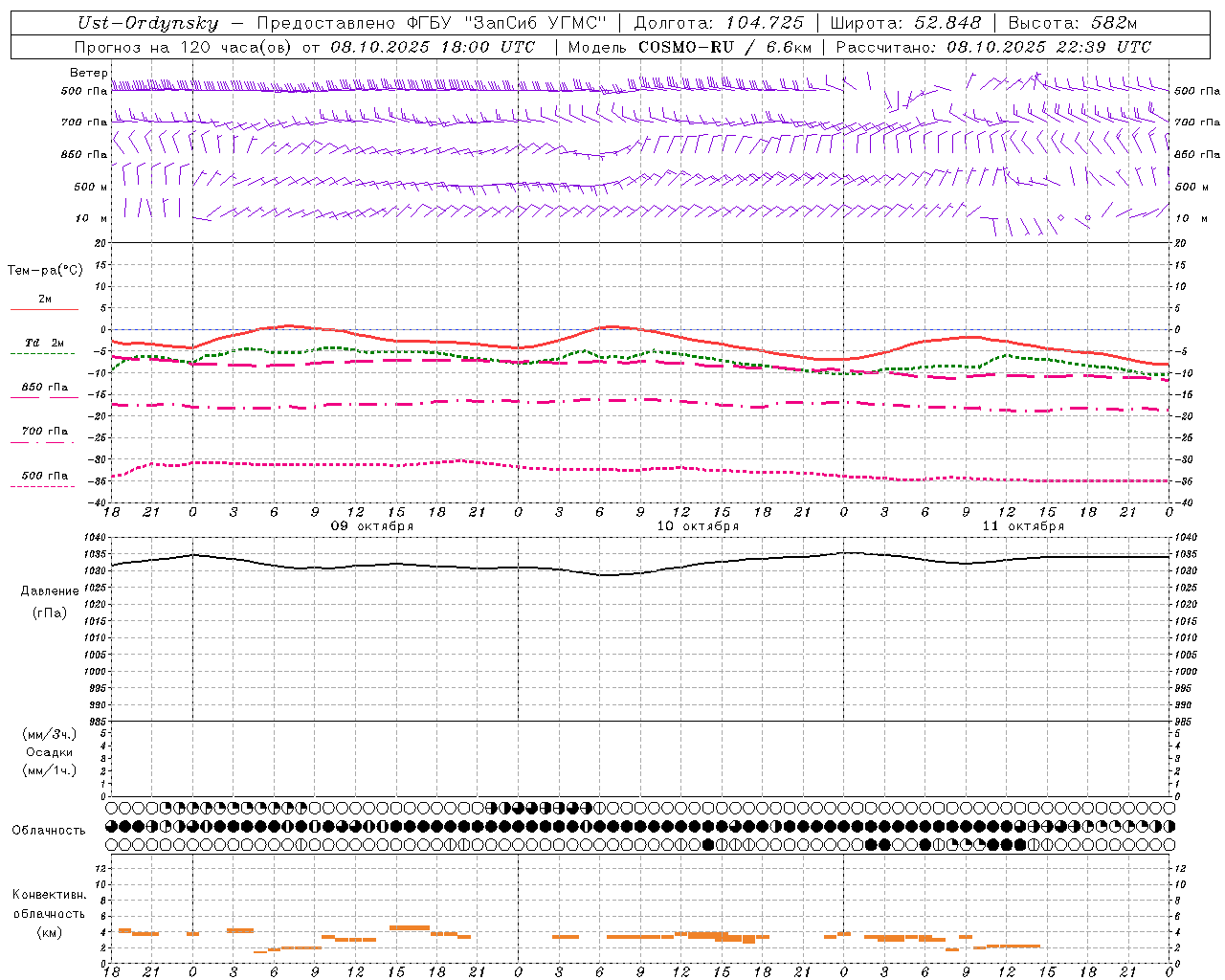Screen dimensions: 1225x980
Task: Click the 'Конвективн.' convective cloud label
Action: click(50, 895)
